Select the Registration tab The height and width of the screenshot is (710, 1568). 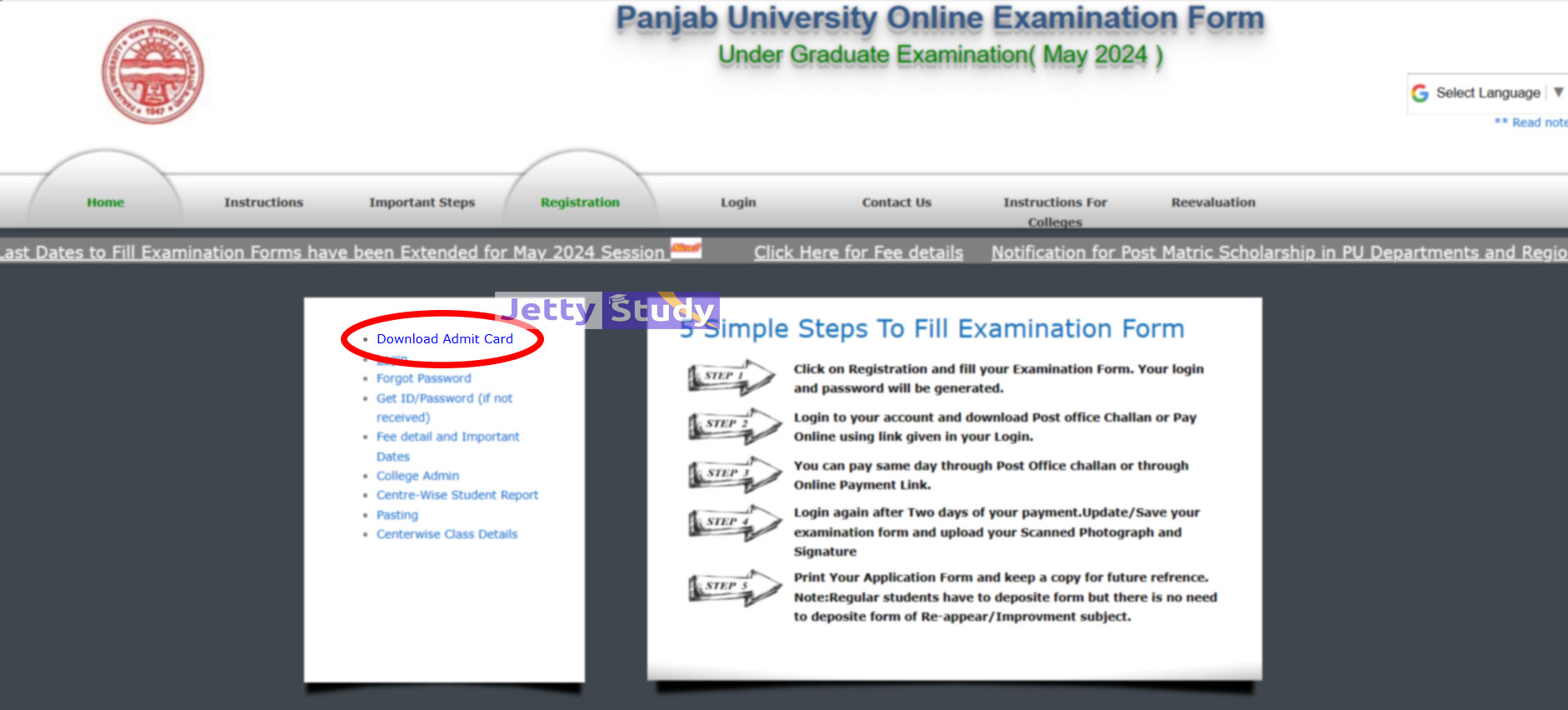[580, 202]
